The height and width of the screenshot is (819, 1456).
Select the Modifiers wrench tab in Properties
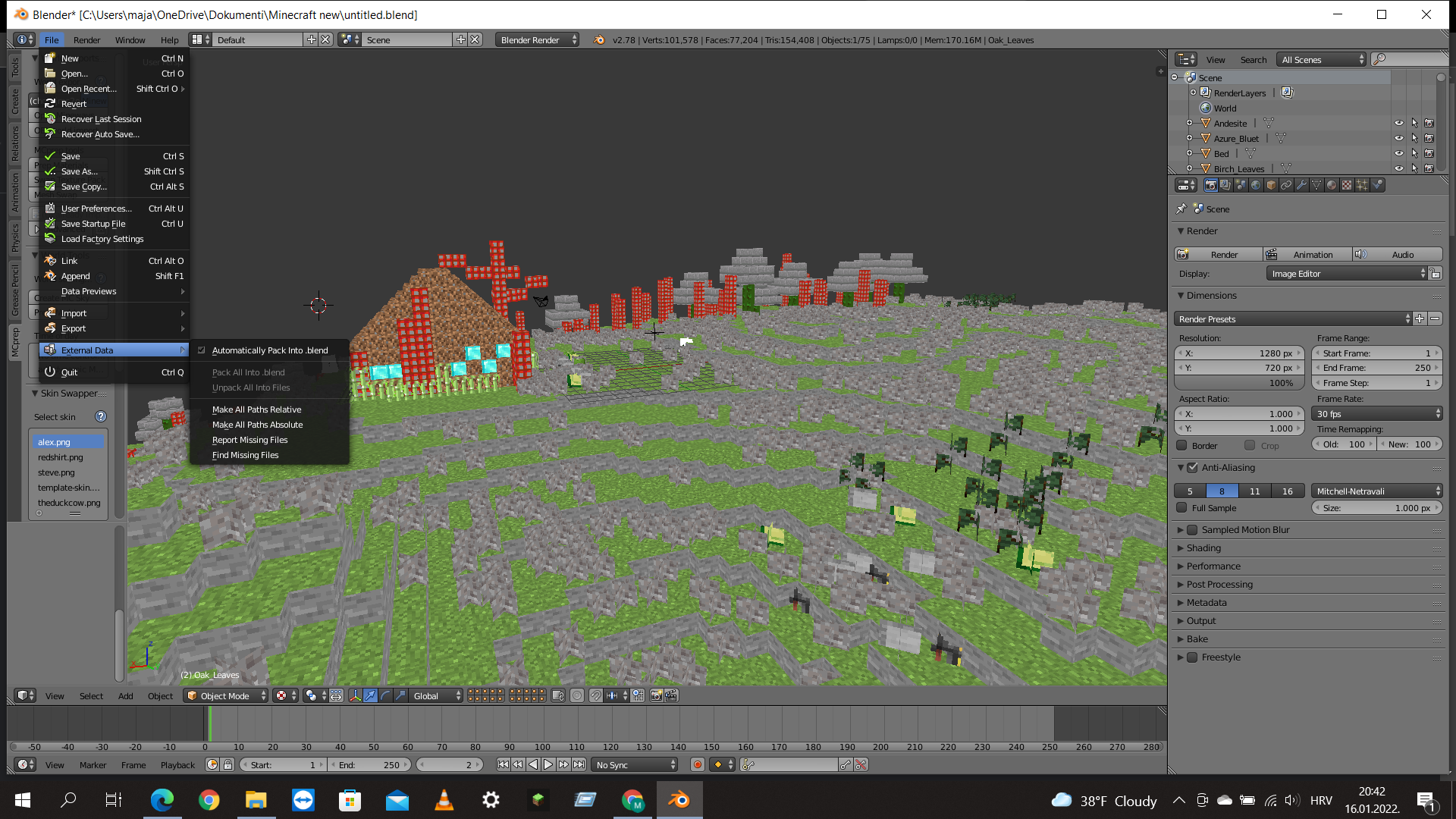(1302, 185)
